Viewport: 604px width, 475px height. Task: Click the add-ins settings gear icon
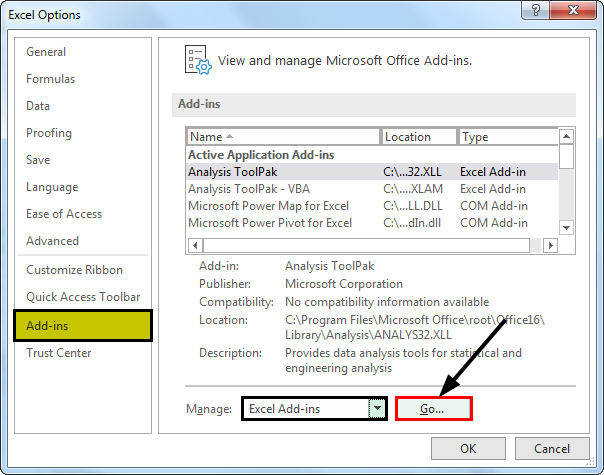(x=198, y=60)
